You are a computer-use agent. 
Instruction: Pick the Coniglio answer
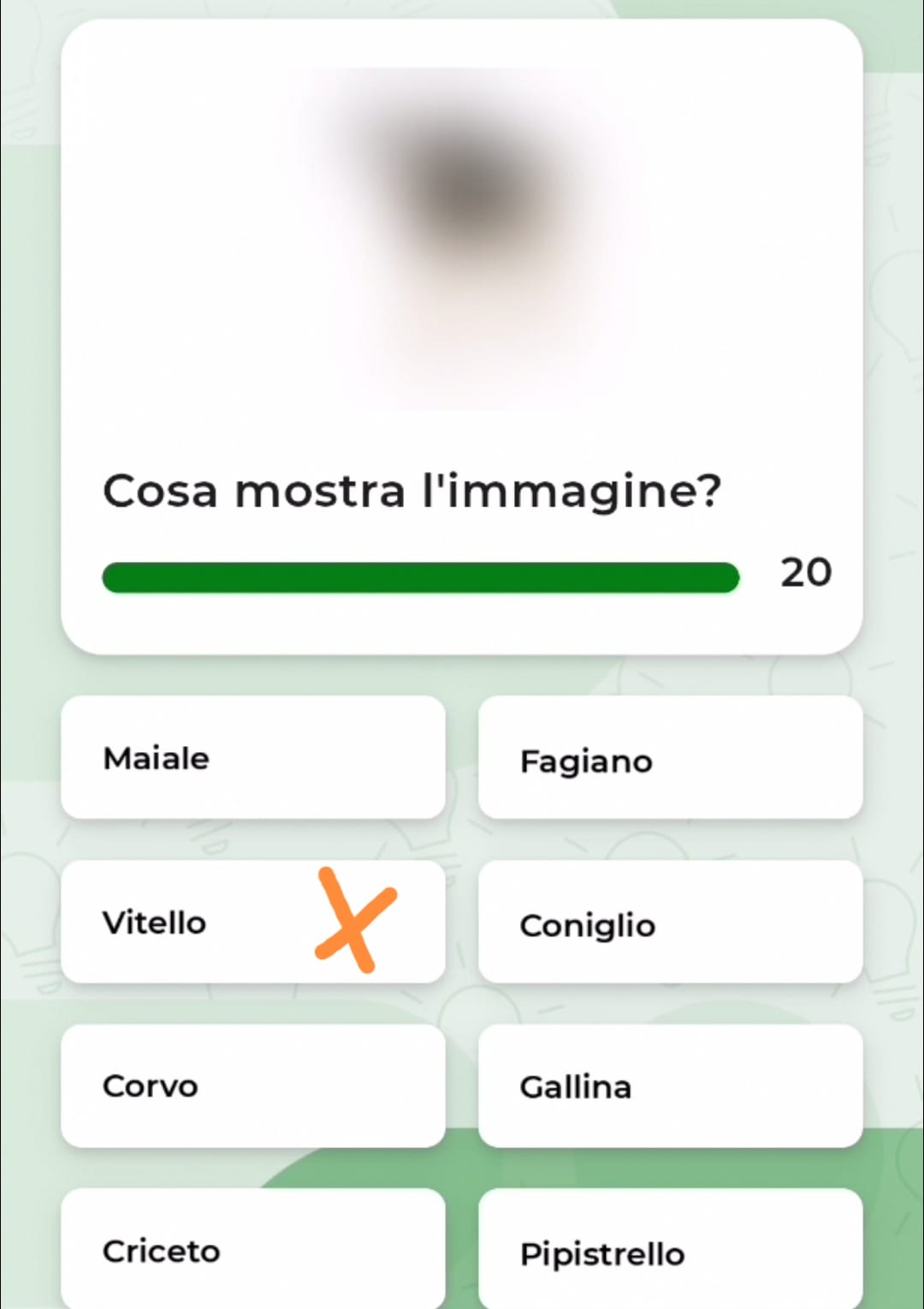(670, 921)
